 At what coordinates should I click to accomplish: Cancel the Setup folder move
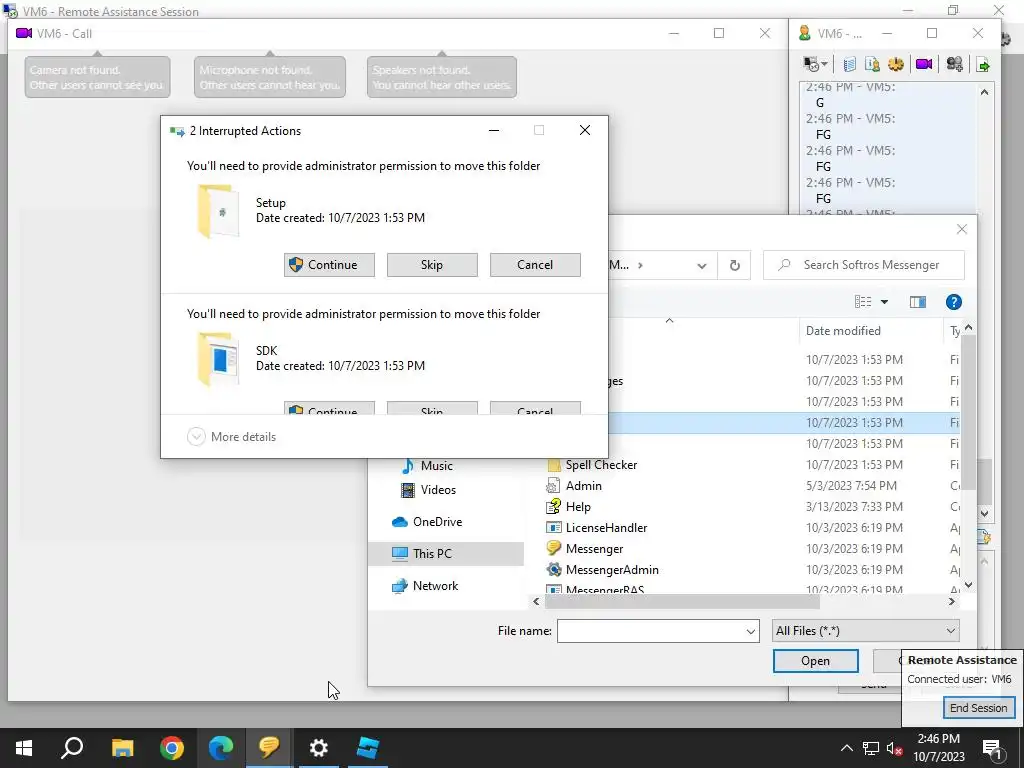point(535,265)
